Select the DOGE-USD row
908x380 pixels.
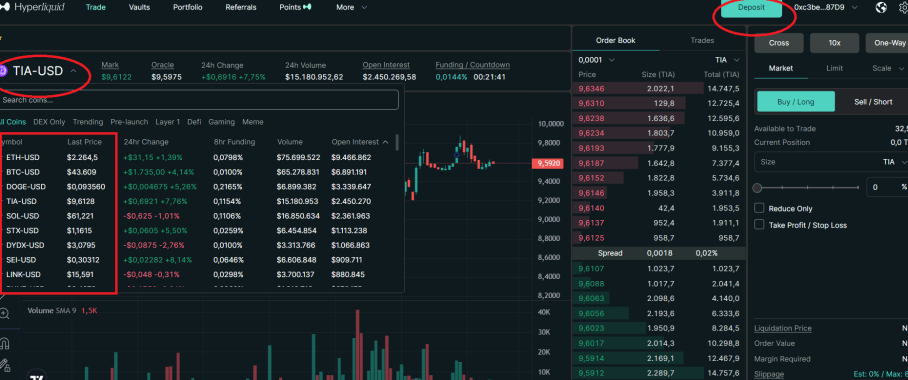click(x=198, y=187)
